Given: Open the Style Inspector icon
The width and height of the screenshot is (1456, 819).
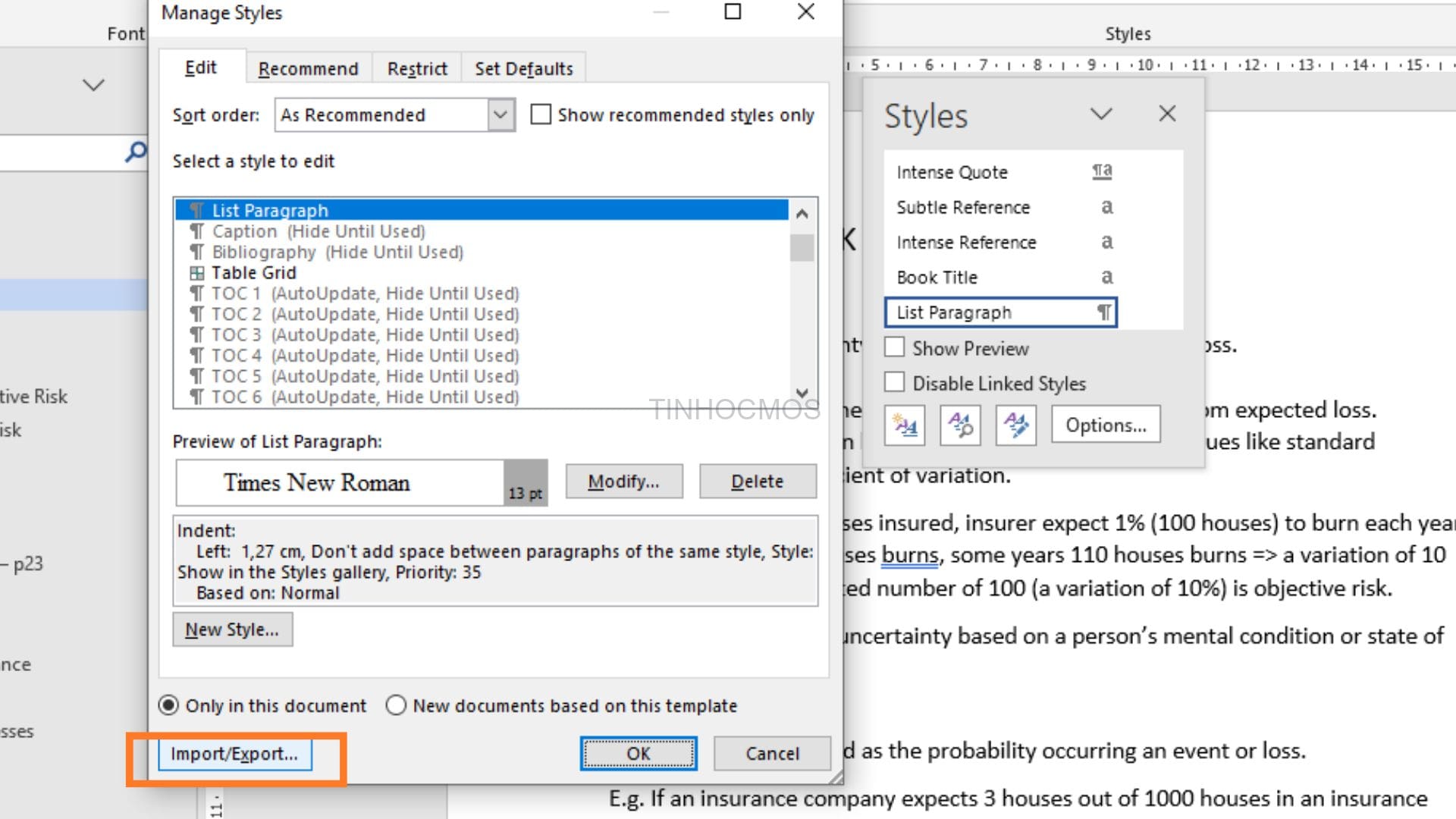Looking at the screenshot, I should (x=960, y=425).
